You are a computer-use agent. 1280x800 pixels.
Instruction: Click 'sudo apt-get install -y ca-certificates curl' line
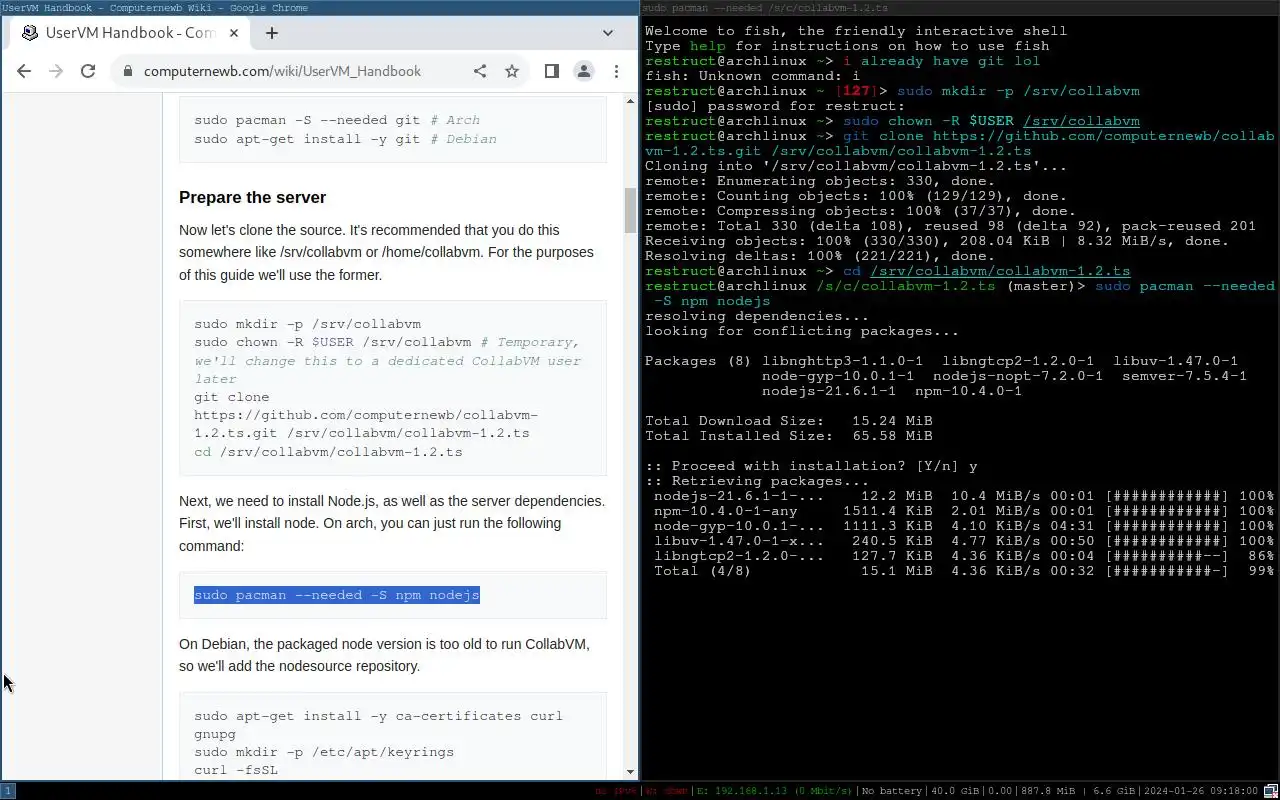(x=379, y=716)
